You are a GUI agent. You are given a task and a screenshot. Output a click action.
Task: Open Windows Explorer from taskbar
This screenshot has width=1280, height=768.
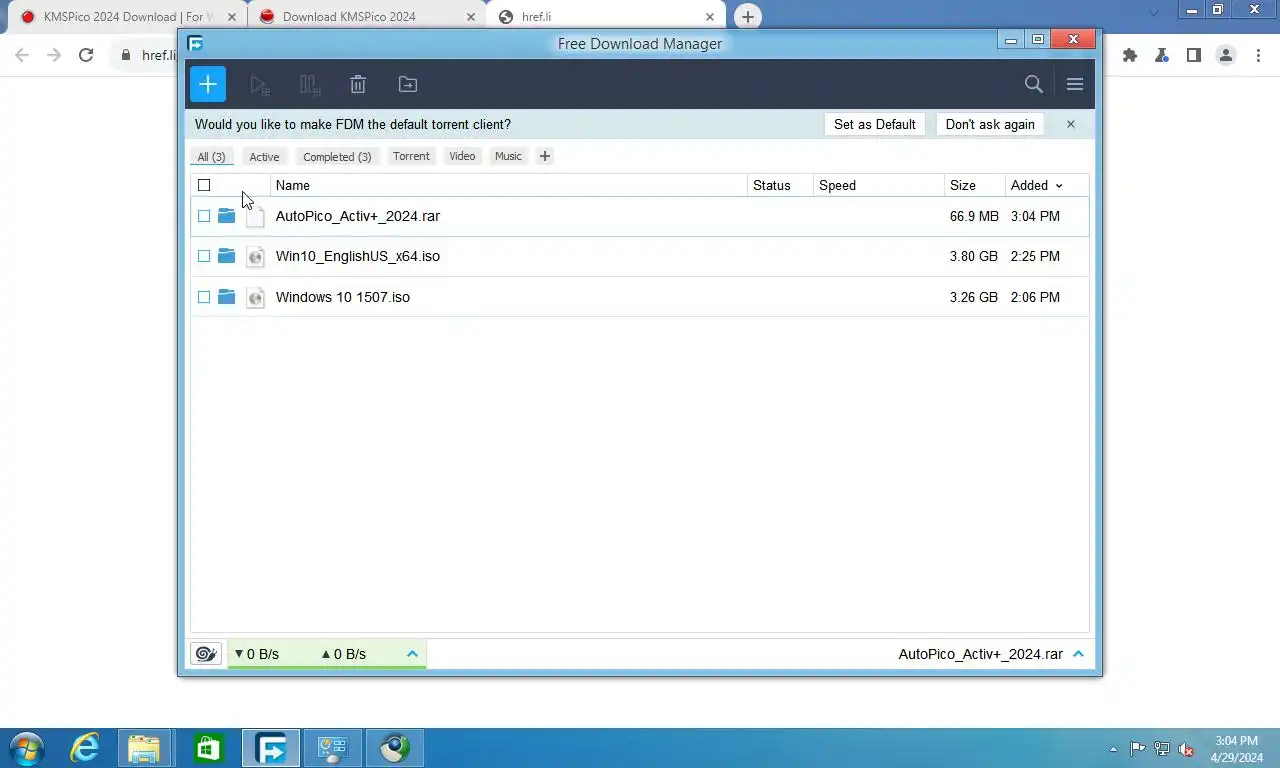pyautogui.click(x=144, y=748)
